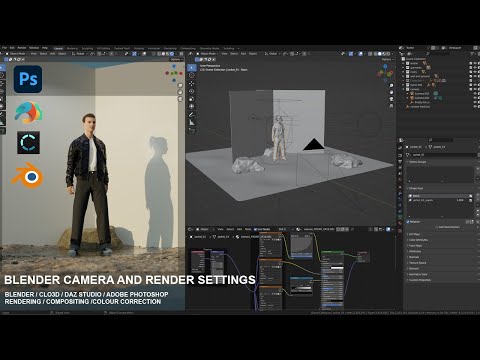This screenshot has height=360, width=480.
Task: Open Object Data properties tab
Action: tap(400, 217)
